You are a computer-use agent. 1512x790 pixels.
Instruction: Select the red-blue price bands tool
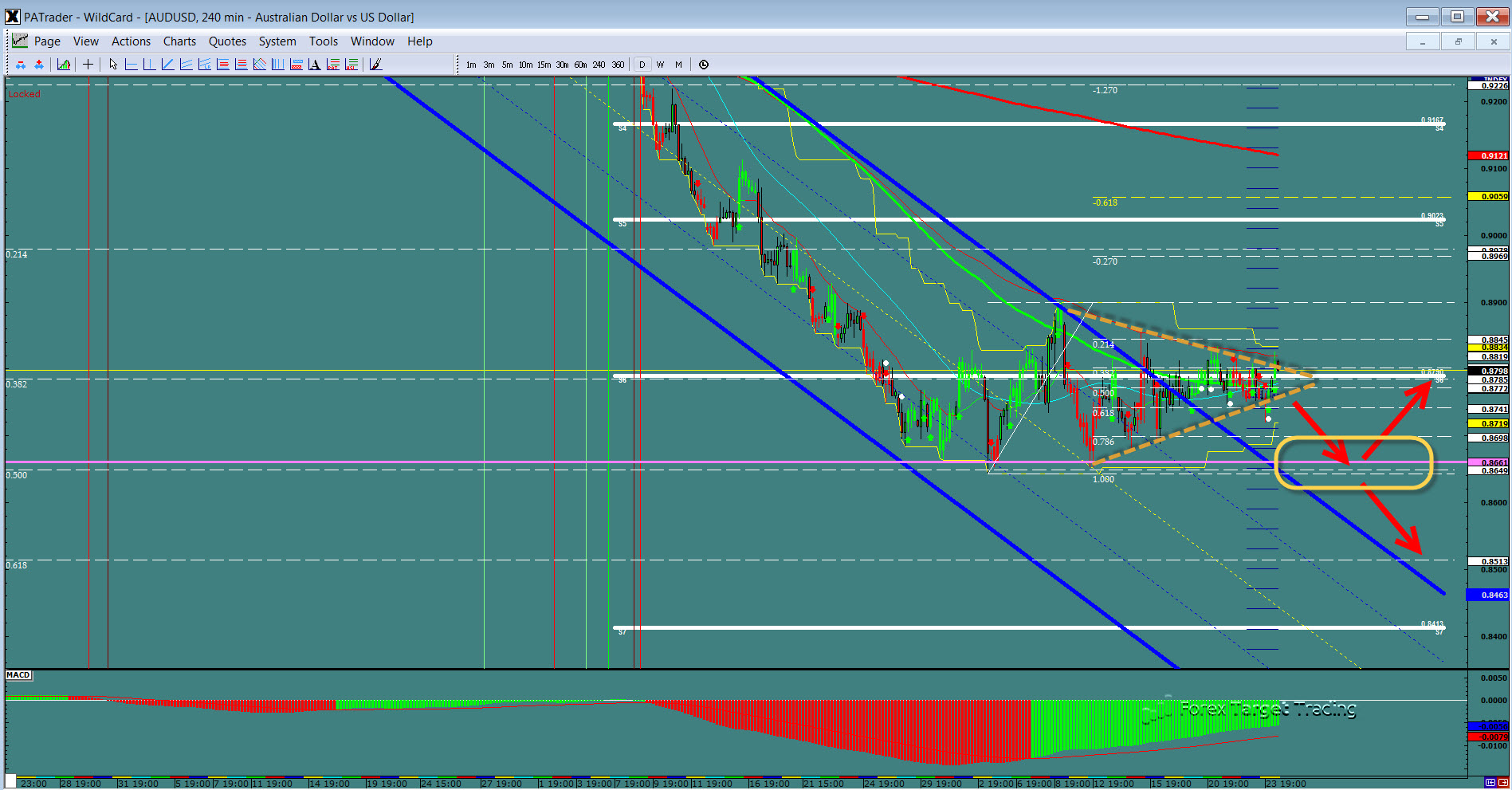297,65
